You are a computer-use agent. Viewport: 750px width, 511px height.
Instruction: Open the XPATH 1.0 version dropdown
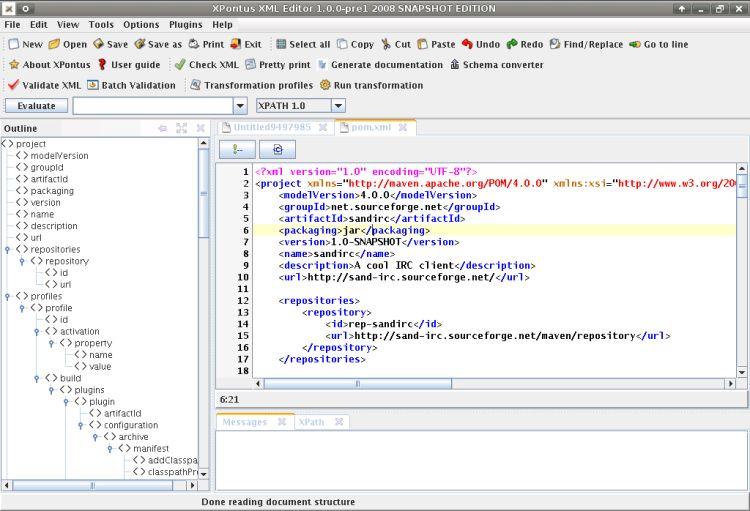point(338,106)
